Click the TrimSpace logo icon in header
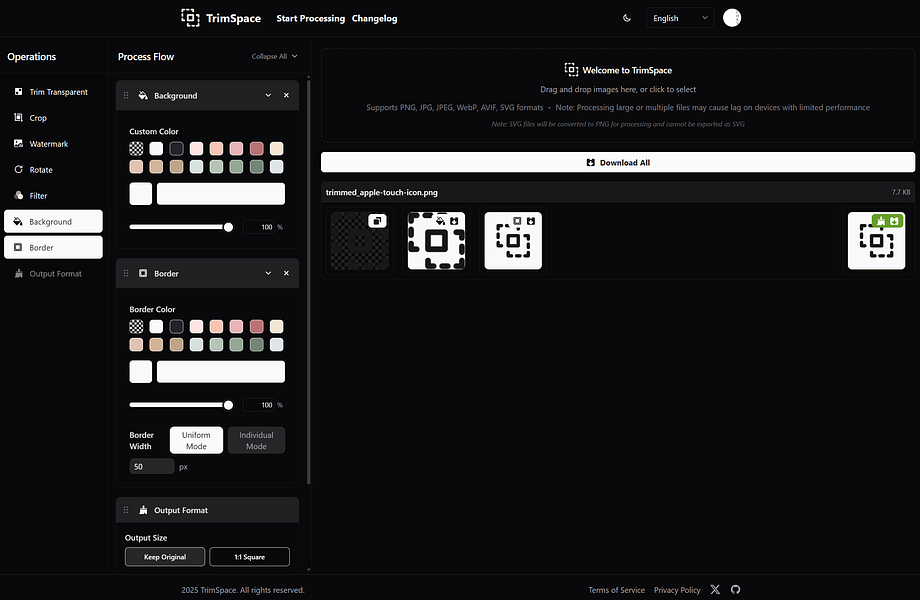The image size is (920, 600). click(x=190, y=18)
